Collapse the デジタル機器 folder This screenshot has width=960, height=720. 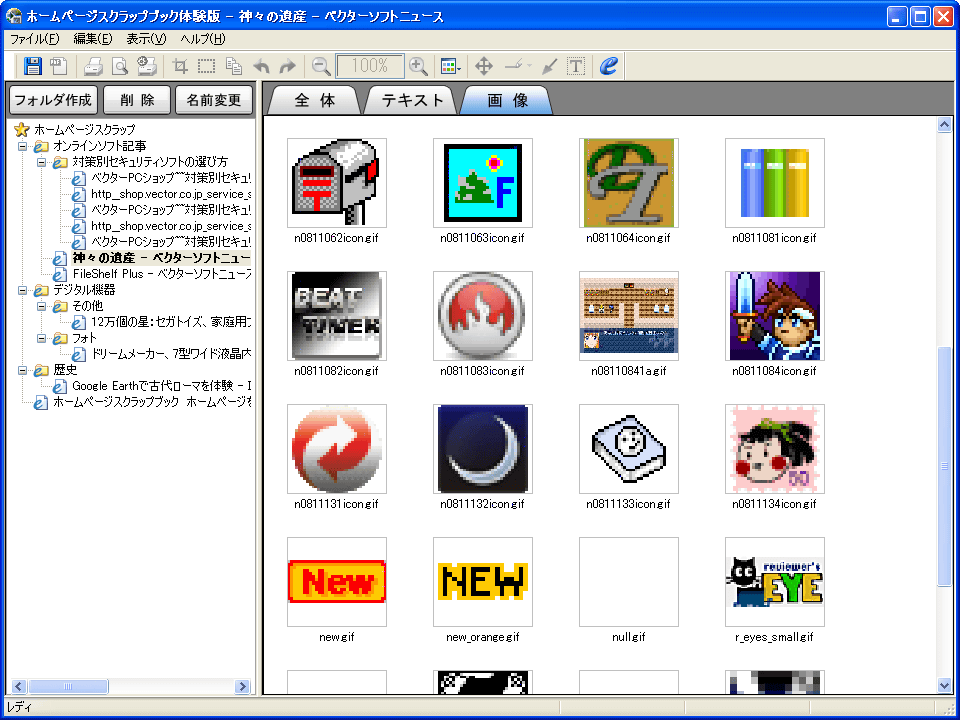pos(23,290)
